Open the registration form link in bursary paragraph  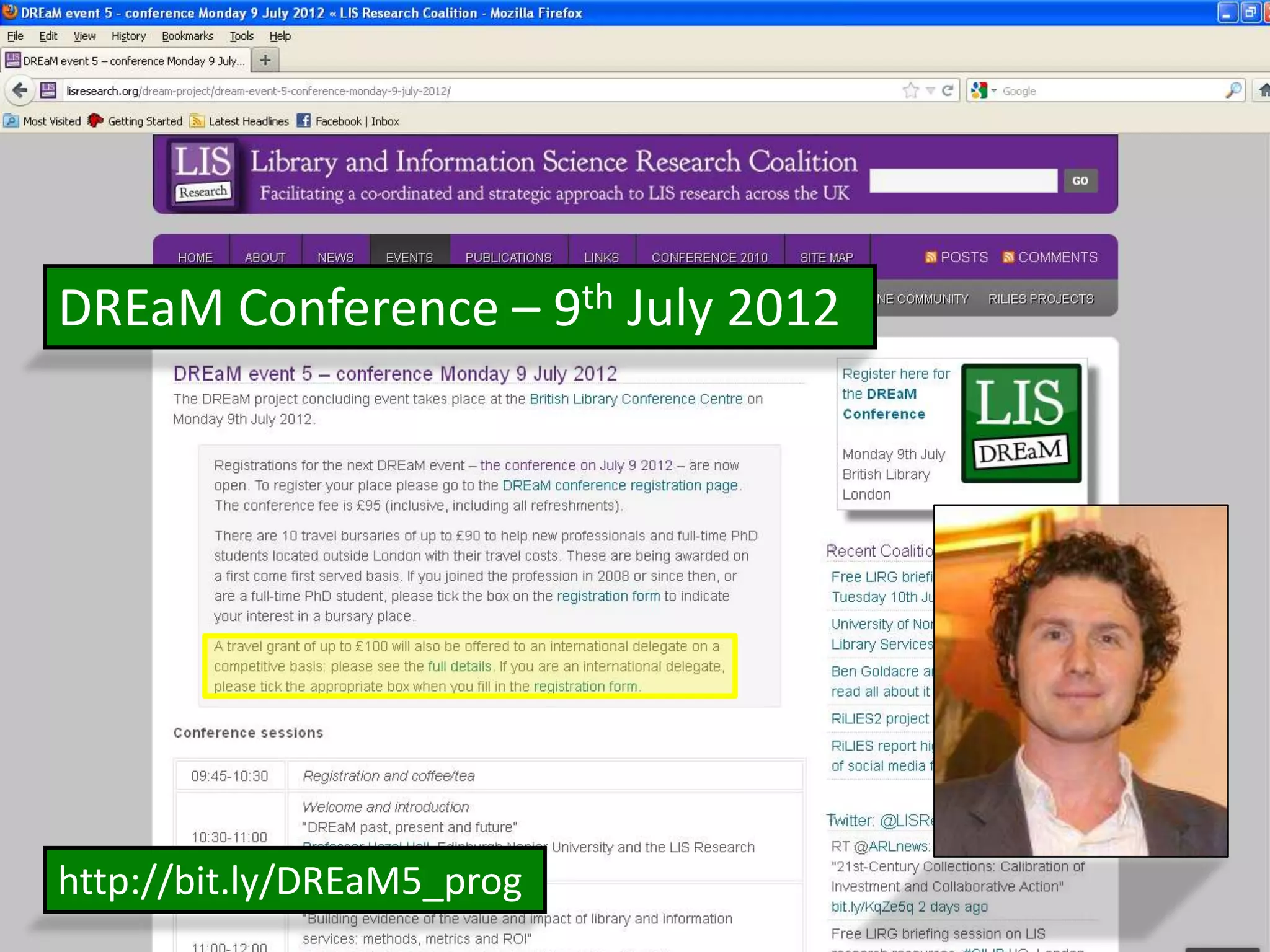pos(608,596)
